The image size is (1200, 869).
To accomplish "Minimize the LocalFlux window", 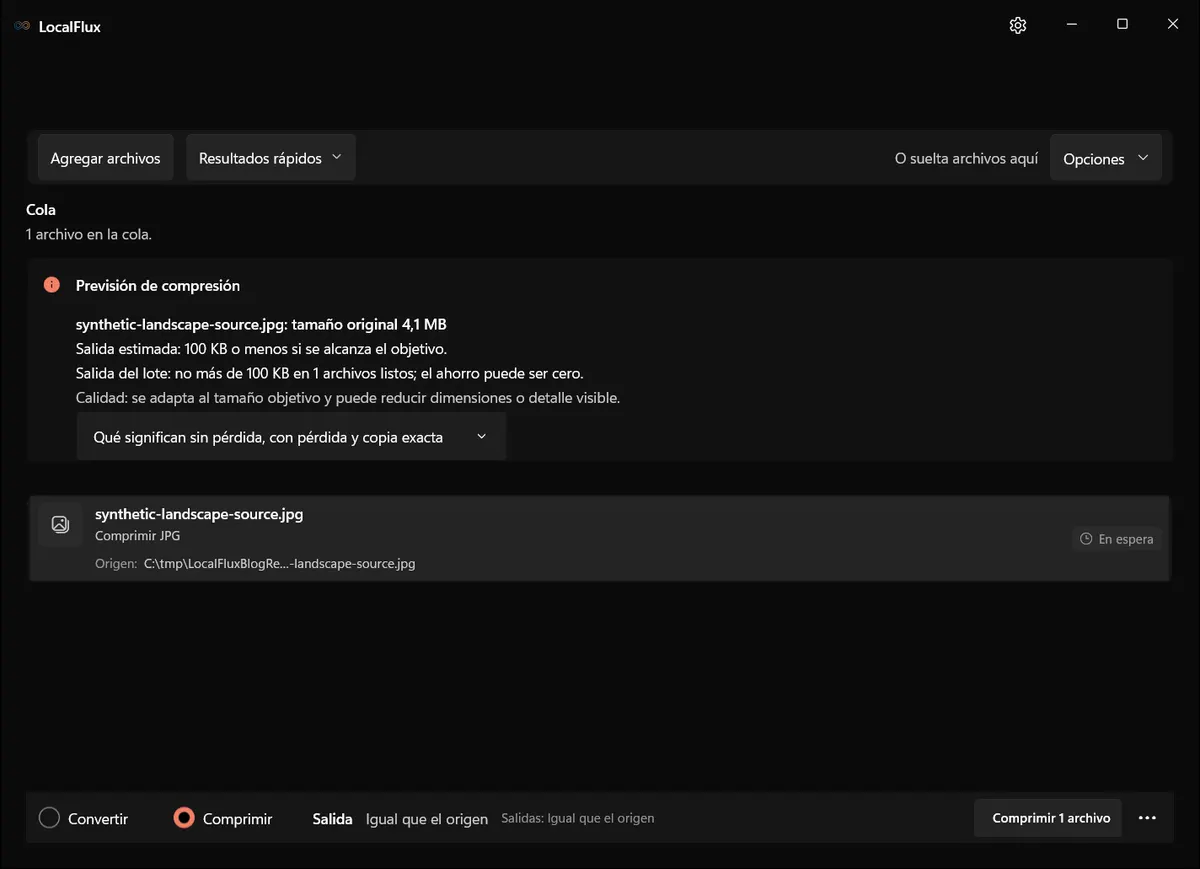I will pos(1071,25).
